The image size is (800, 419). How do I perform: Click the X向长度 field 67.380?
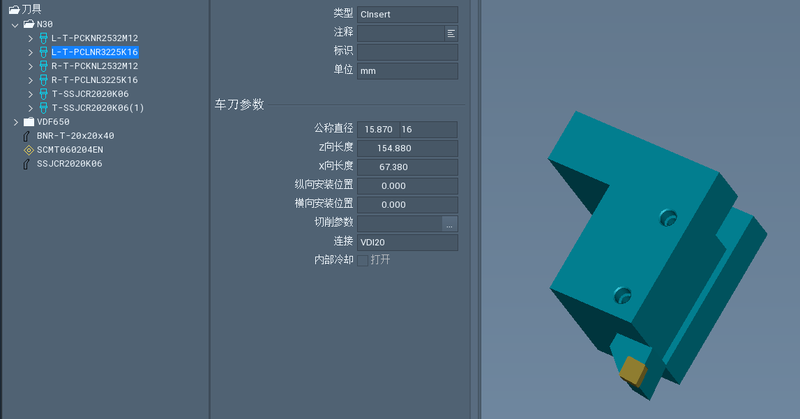pos(408,167)
